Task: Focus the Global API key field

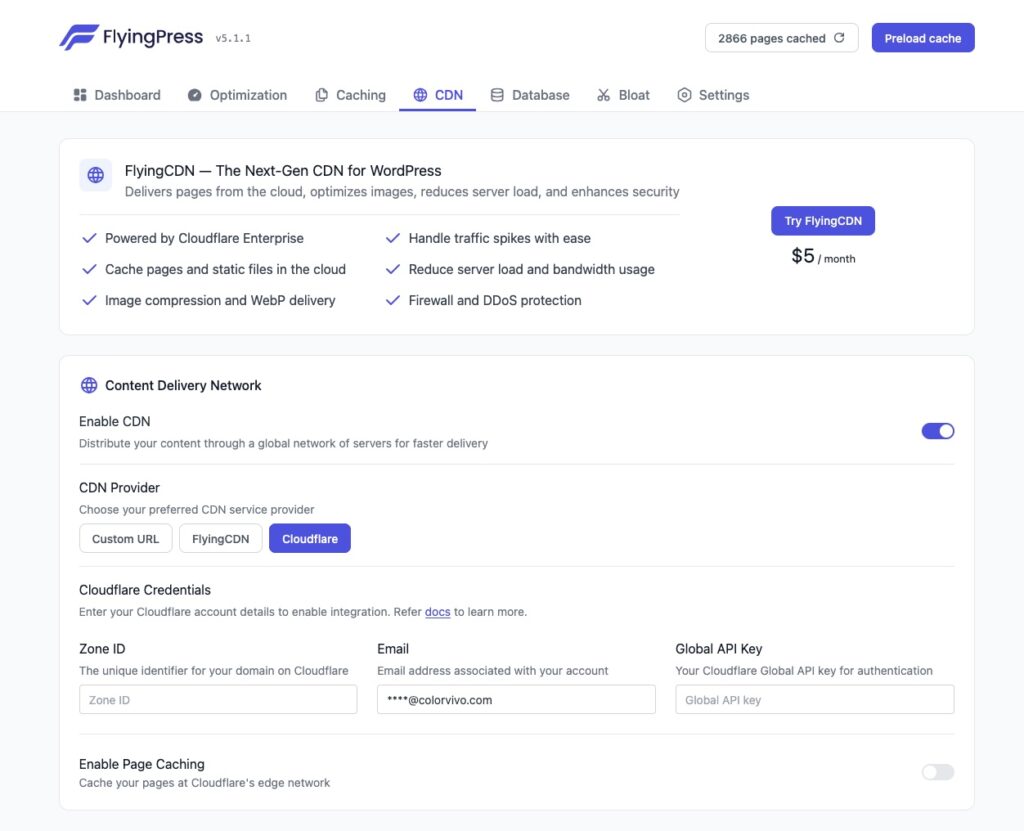Action: [x=814, y=700]
